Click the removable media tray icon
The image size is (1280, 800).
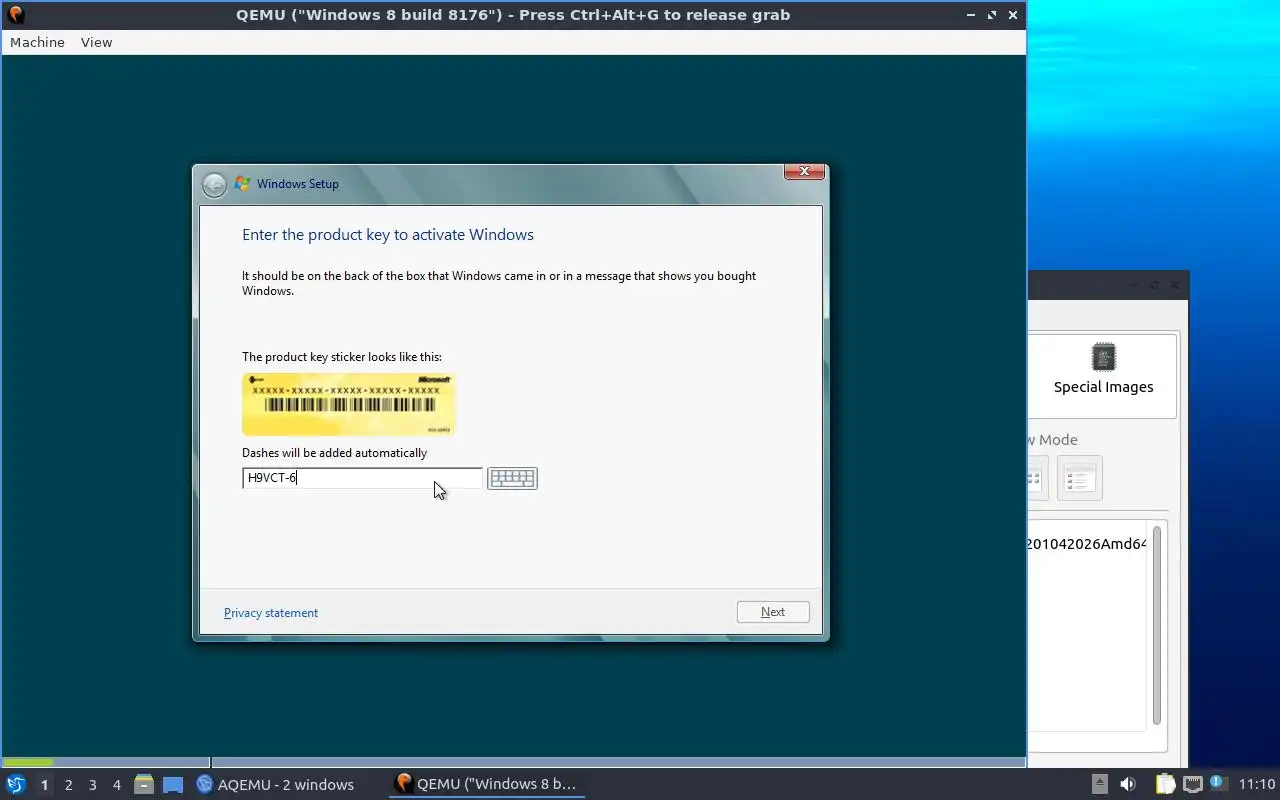click(x=1099, y=784)
